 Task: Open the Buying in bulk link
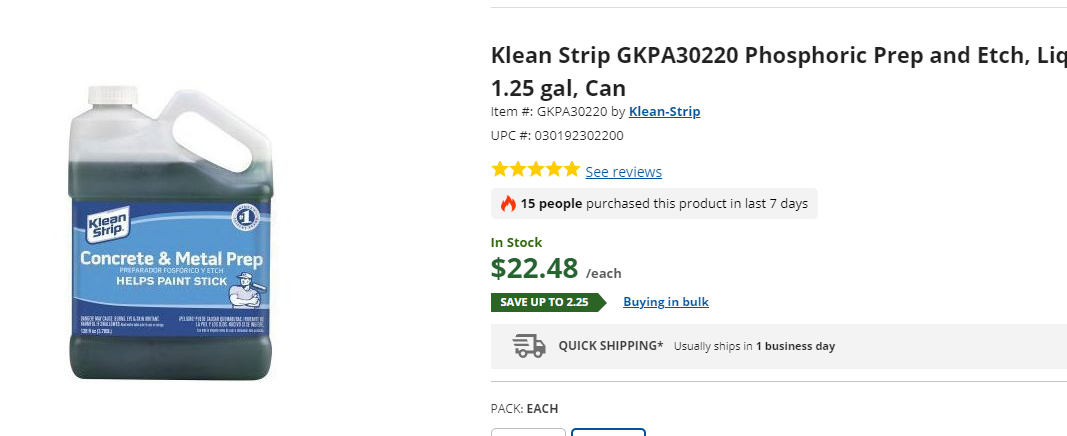665,302
